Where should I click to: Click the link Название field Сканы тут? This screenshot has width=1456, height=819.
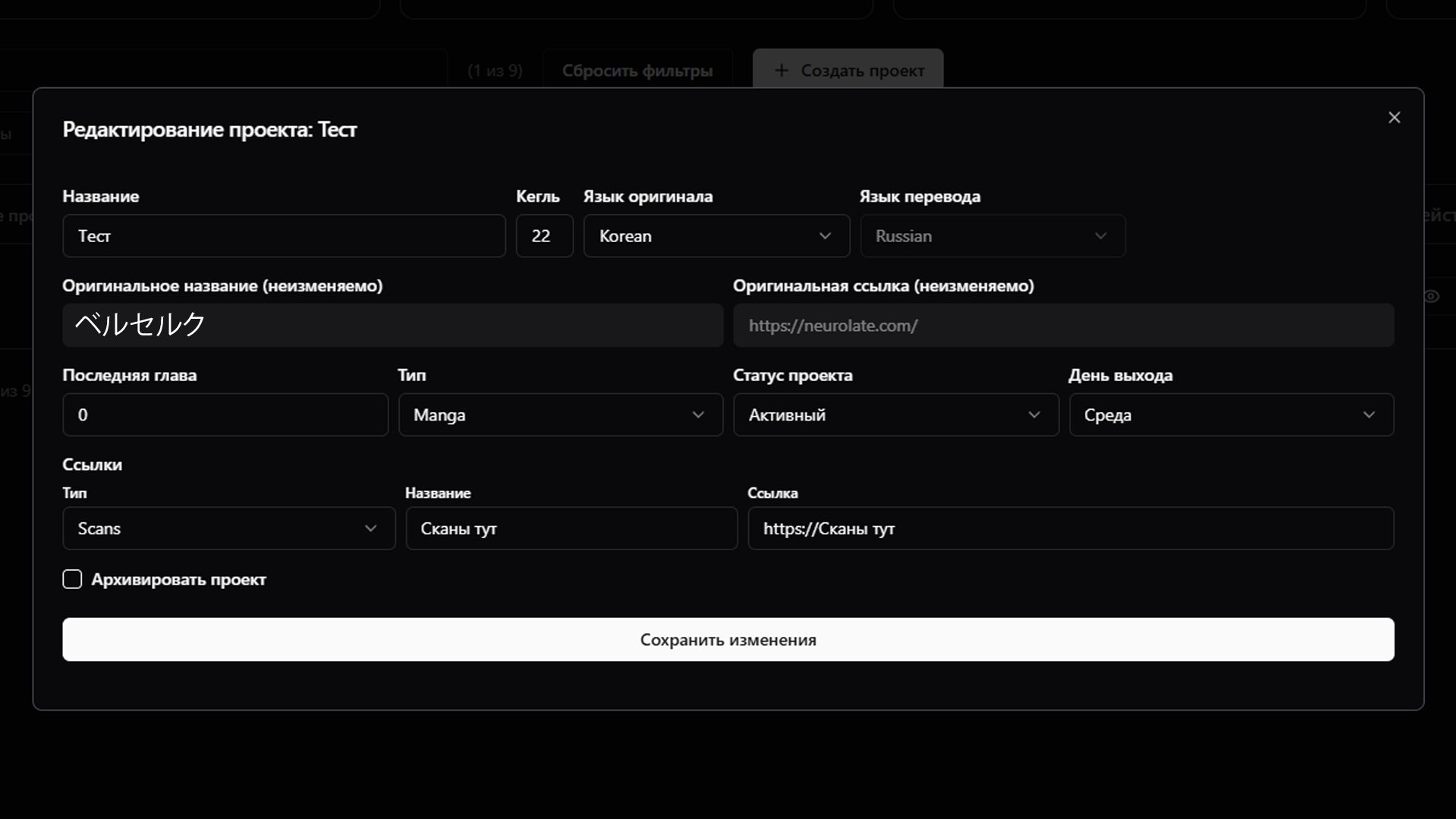coord(571,528)
